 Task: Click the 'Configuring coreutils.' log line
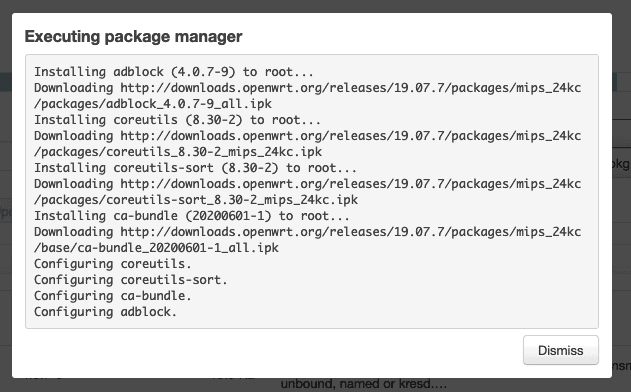113,264
